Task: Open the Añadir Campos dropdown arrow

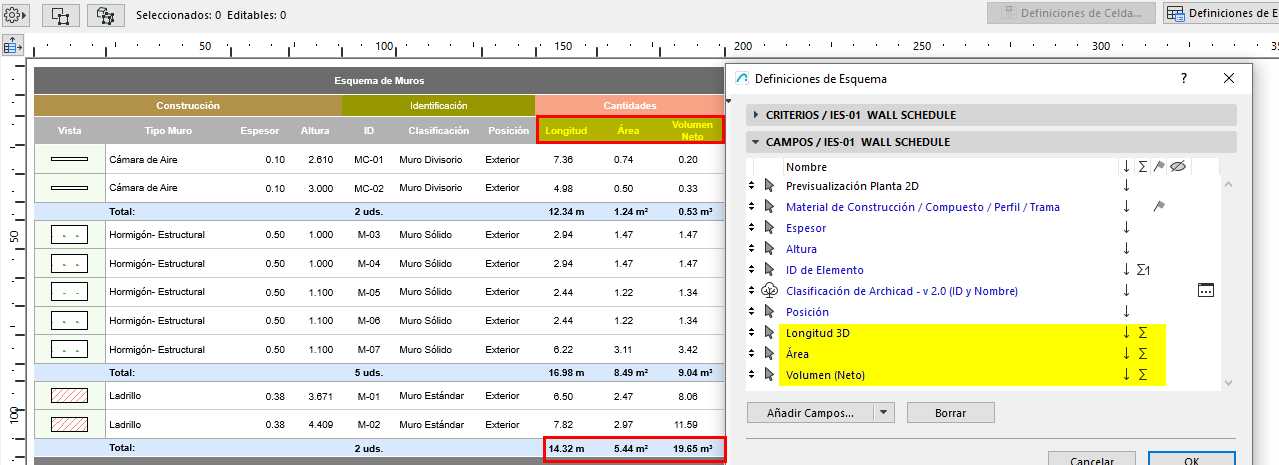Action: click(882, 412)
